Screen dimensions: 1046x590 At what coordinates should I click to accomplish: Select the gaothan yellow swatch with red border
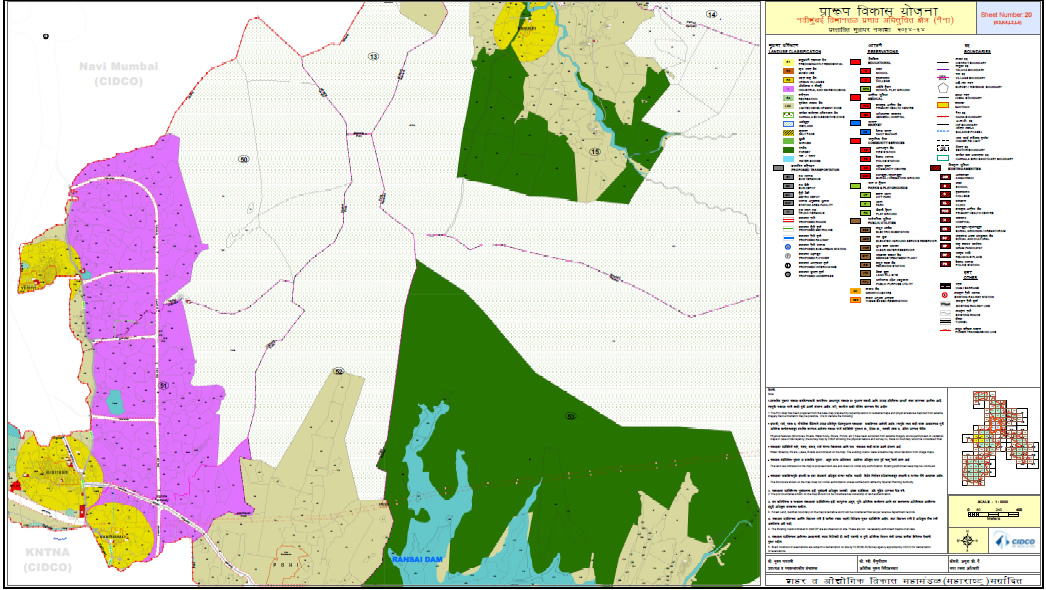(943, 105)
